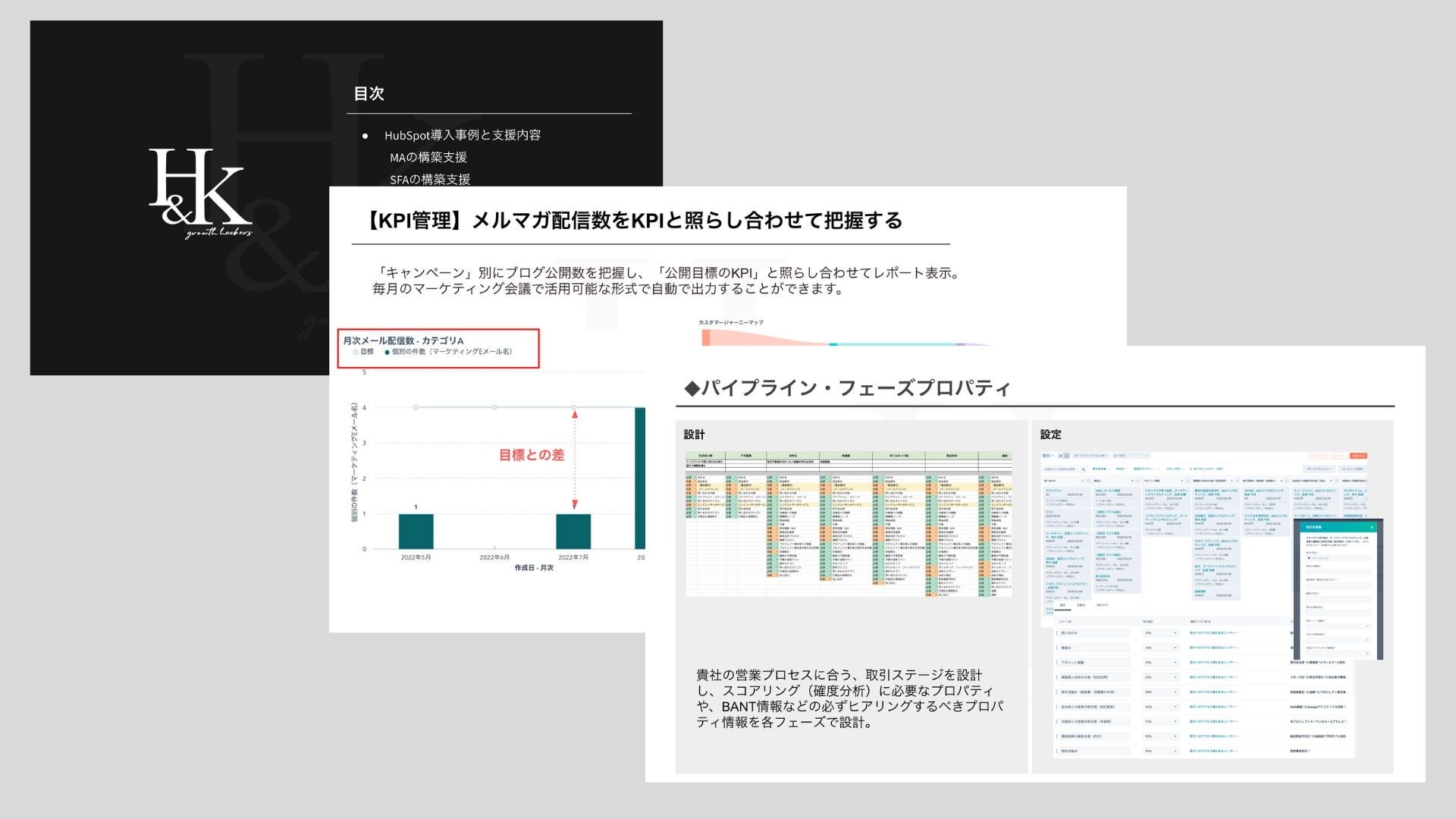The image size is (1456, 819).
Task: Select the HubSpot導入事例と支援内容 contents entry
Action: [x=462, y=135]
